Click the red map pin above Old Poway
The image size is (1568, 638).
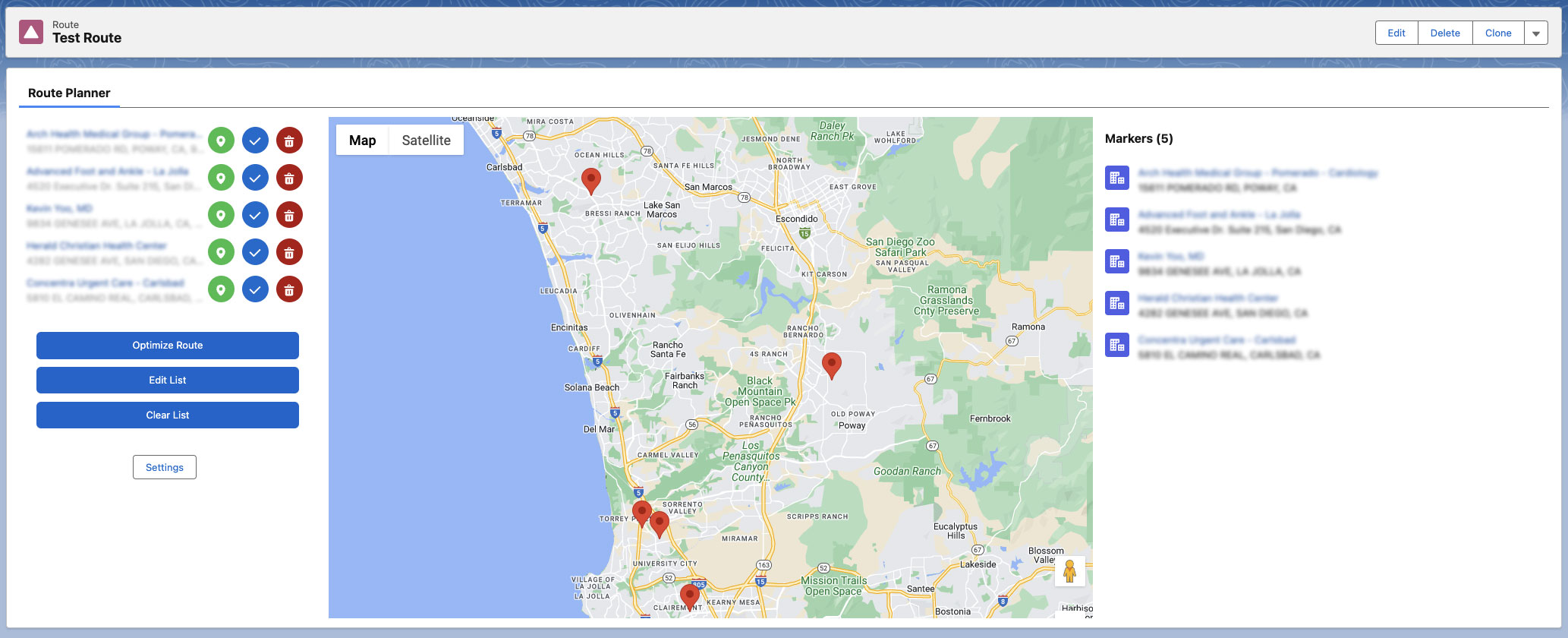click(x=832, y=364)
